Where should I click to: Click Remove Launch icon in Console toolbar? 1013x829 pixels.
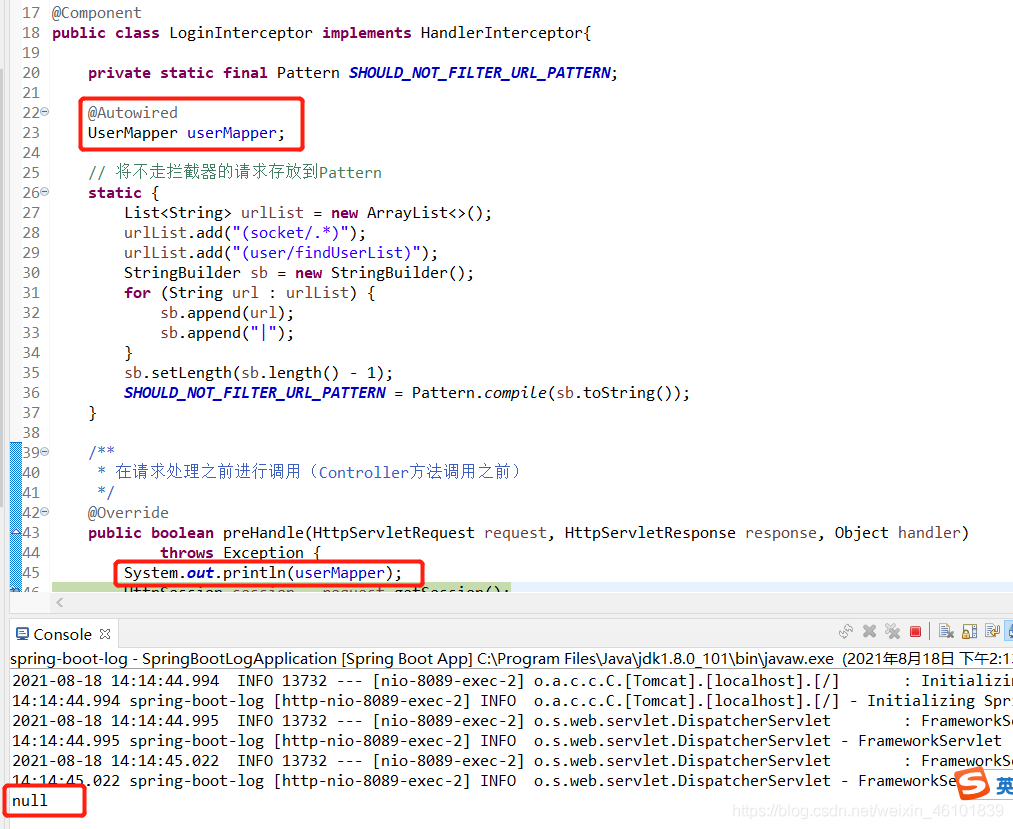pos(870,631)
